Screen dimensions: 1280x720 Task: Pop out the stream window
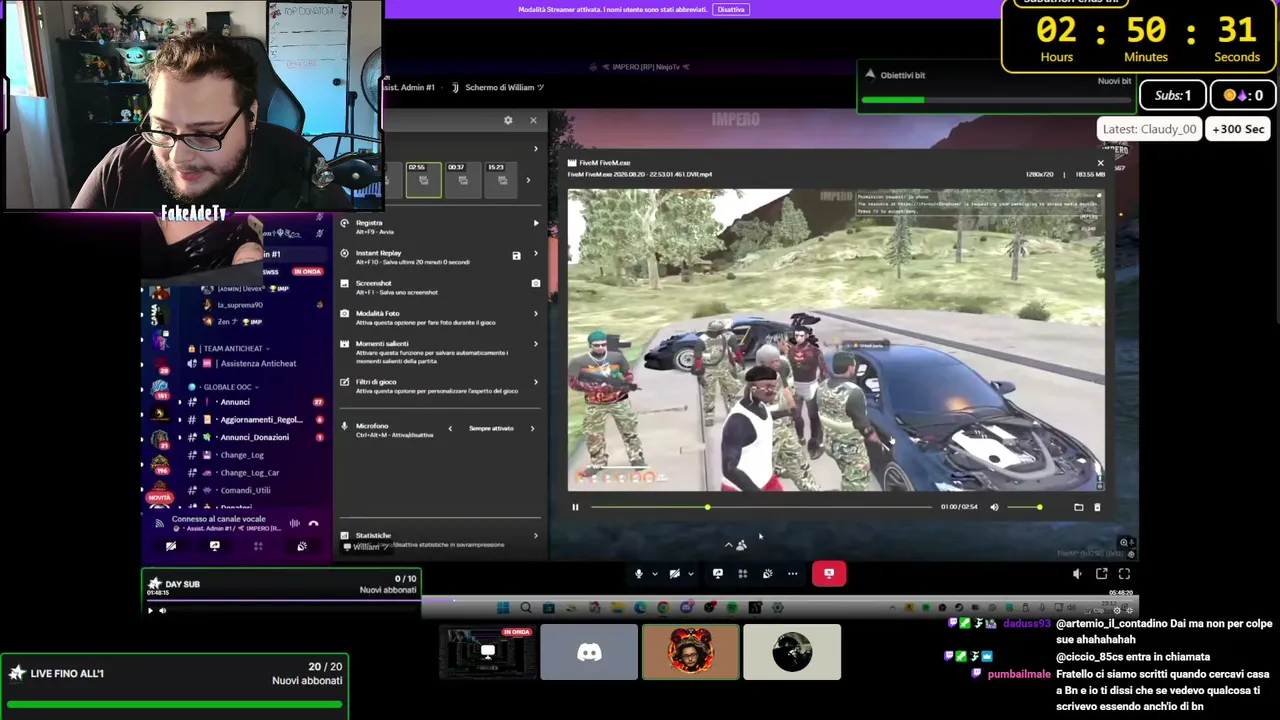1101,574
